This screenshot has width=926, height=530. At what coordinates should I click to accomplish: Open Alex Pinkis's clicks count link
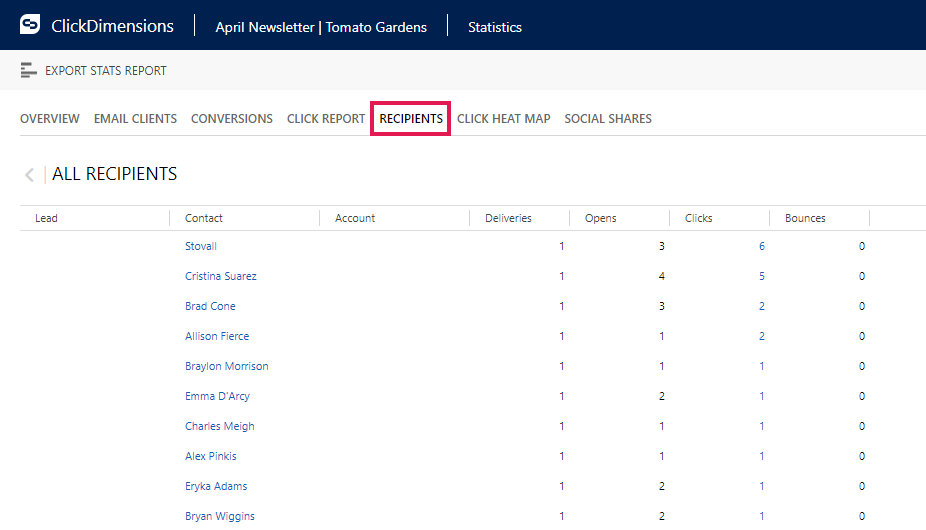point(762,456)
